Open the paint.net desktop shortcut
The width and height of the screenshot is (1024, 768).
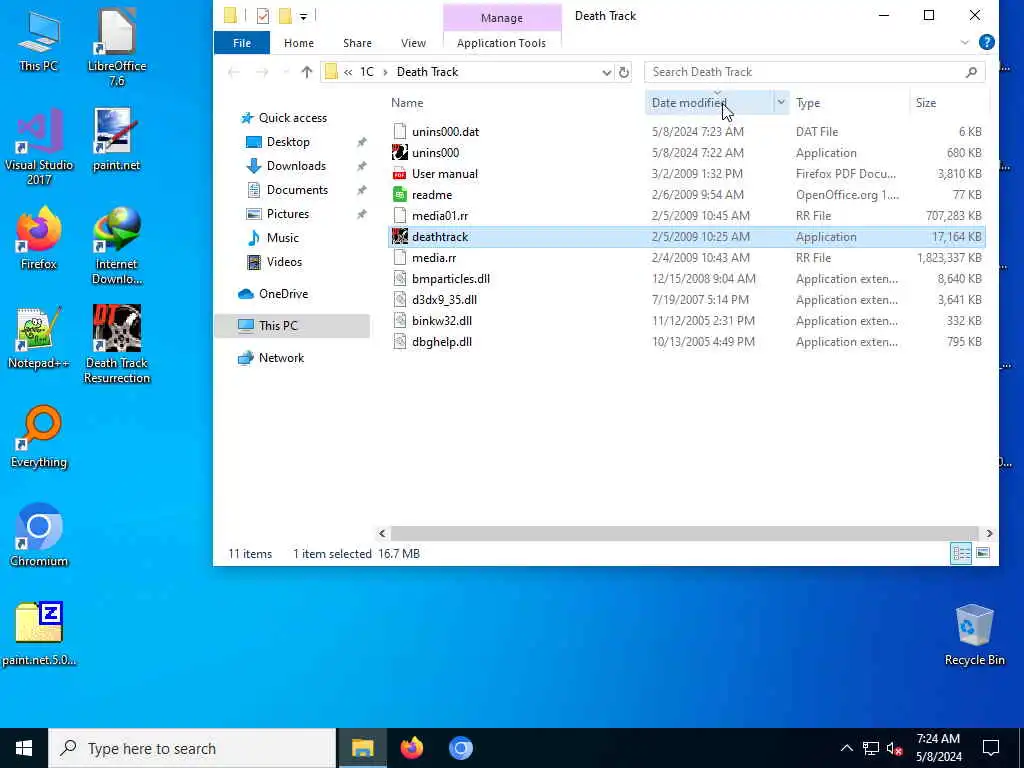(x=116, y=140)
